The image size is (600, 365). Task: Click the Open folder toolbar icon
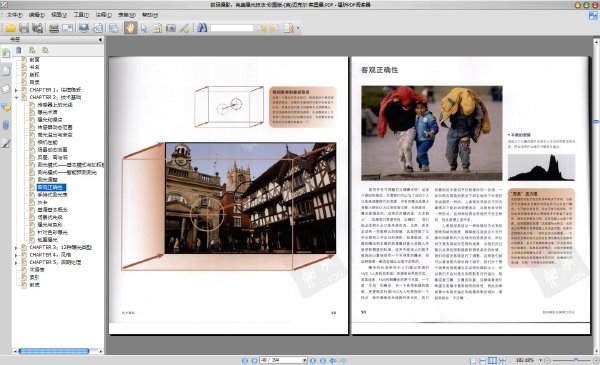pos(11,28)
